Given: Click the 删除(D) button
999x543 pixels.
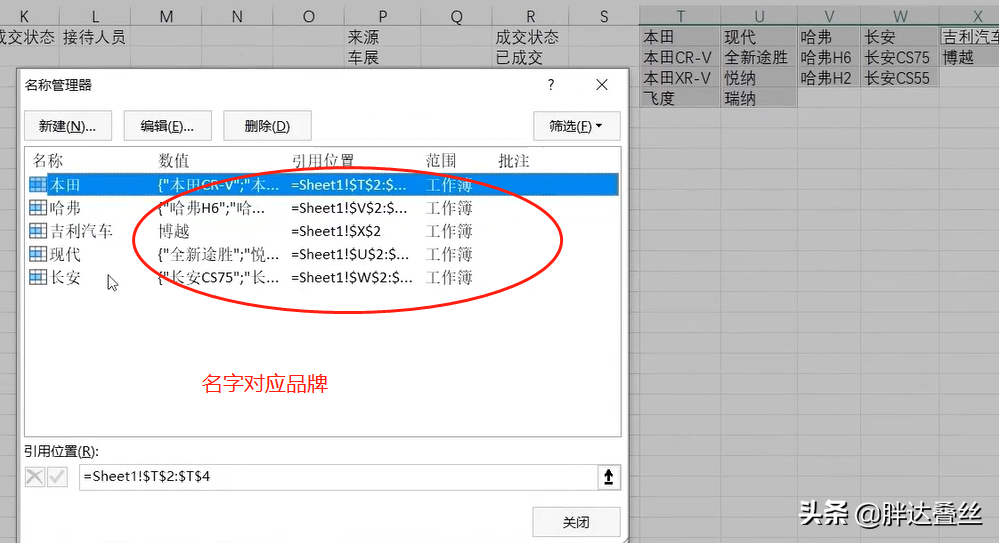Looking at the screenshot, I should click(267, 126).
